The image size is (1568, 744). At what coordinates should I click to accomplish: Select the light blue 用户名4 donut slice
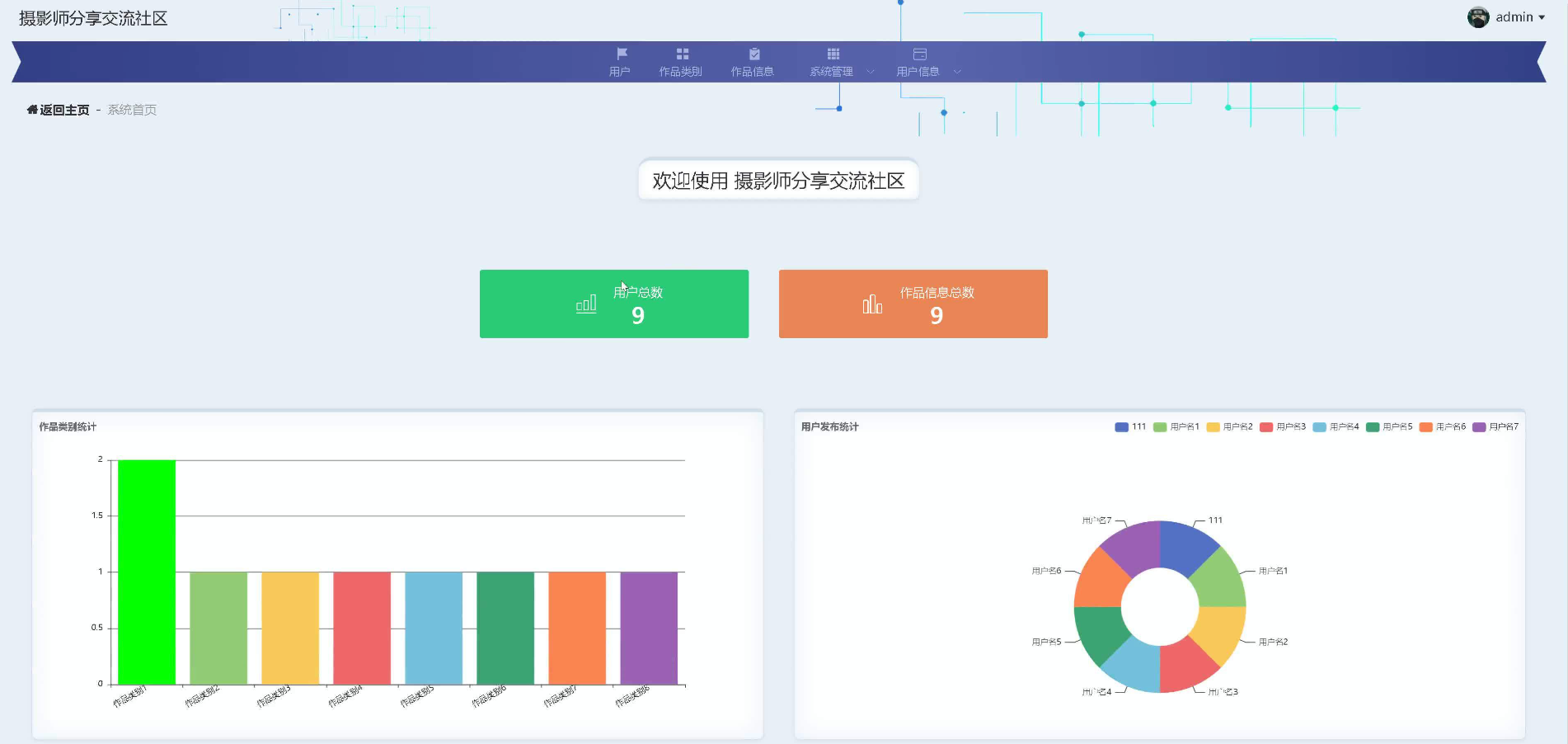1135,666
